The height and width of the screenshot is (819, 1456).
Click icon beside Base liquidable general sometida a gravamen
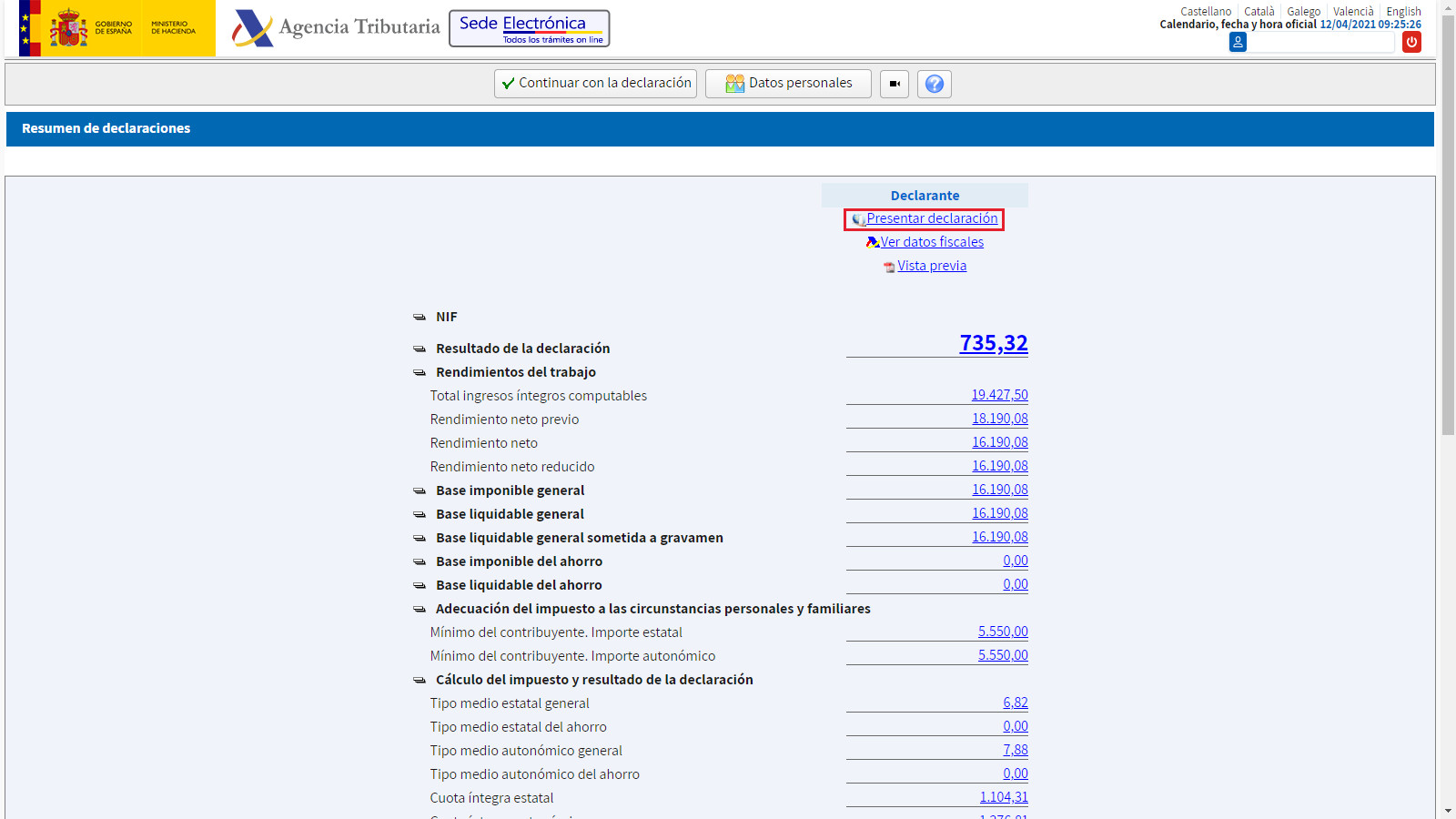(x=420, y=539)
